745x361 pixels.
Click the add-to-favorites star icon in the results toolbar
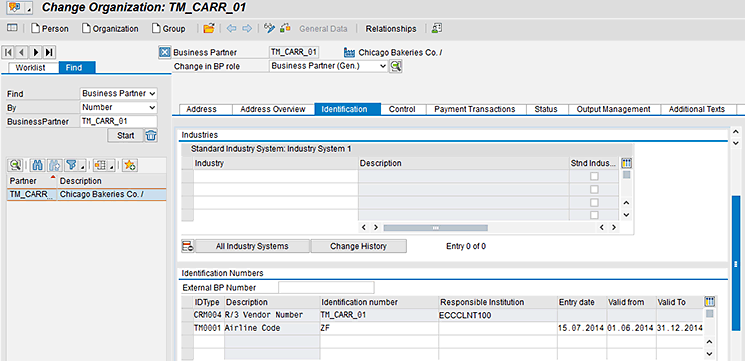129,165
